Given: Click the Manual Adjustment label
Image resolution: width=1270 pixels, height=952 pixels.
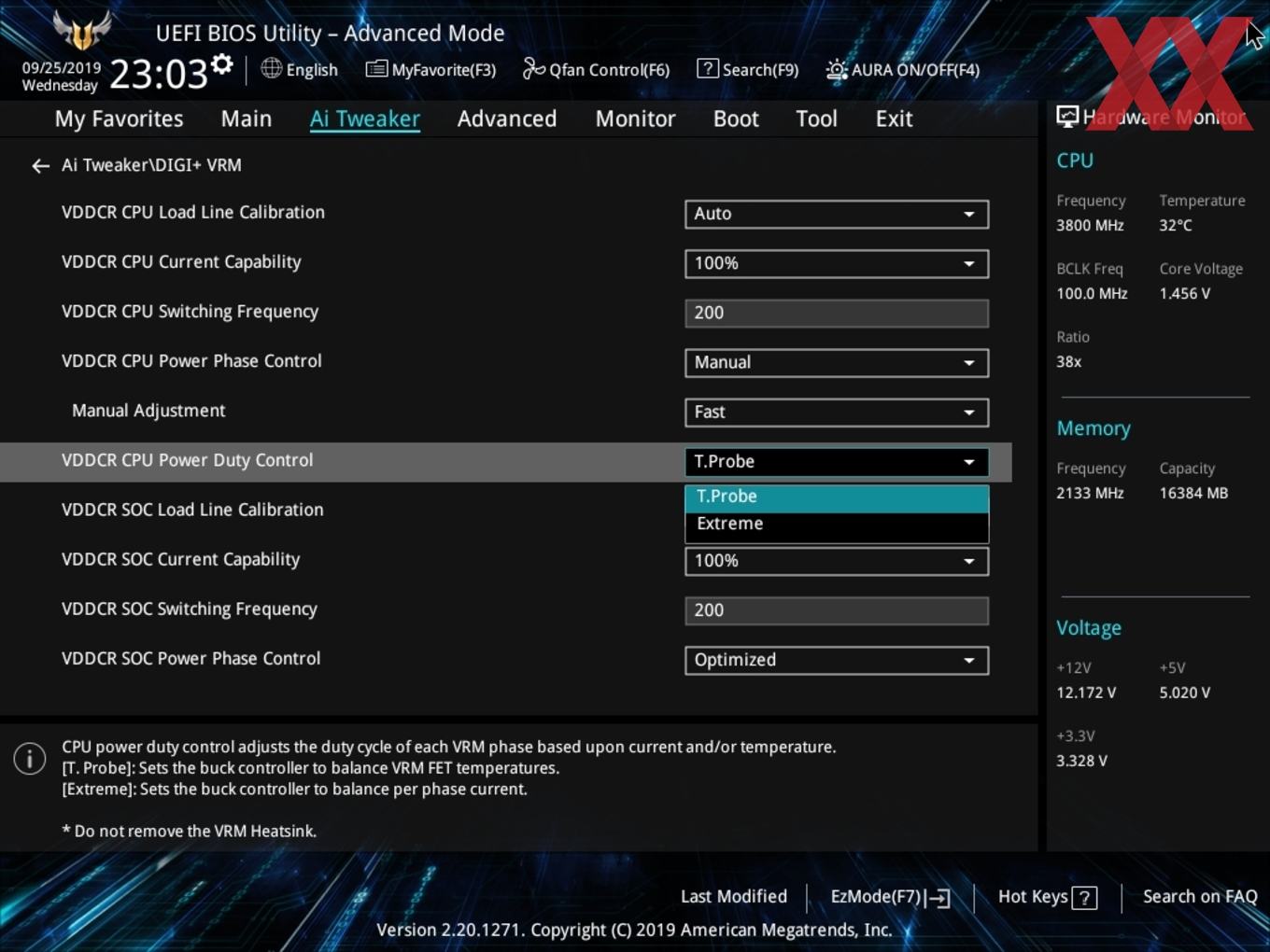Looking at the screenshot, I should pyautogui.click(x=148, y=411).
